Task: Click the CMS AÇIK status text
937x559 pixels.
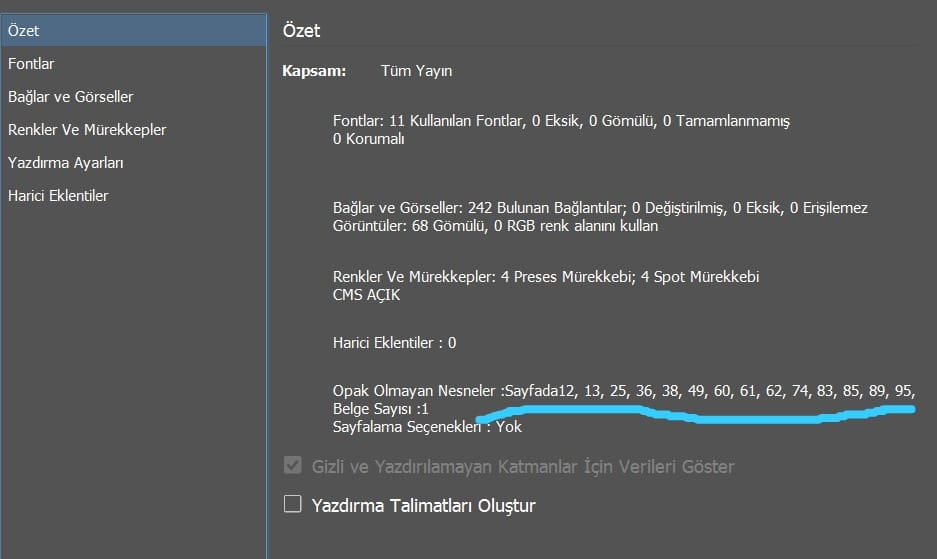Action: click(x=366, y=295)
